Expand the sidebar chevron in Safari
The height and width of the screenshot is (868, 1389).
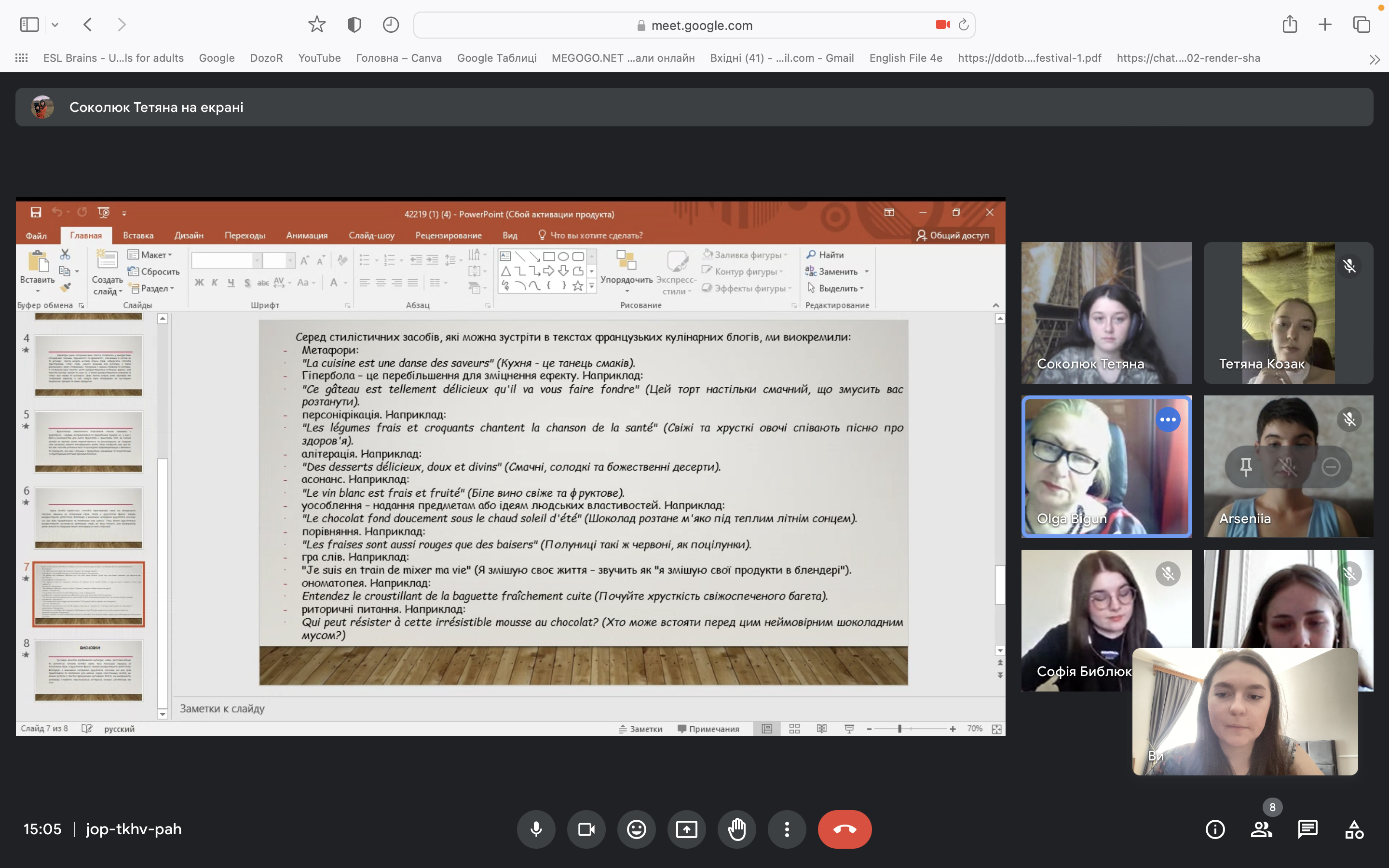tap(55, 25)
